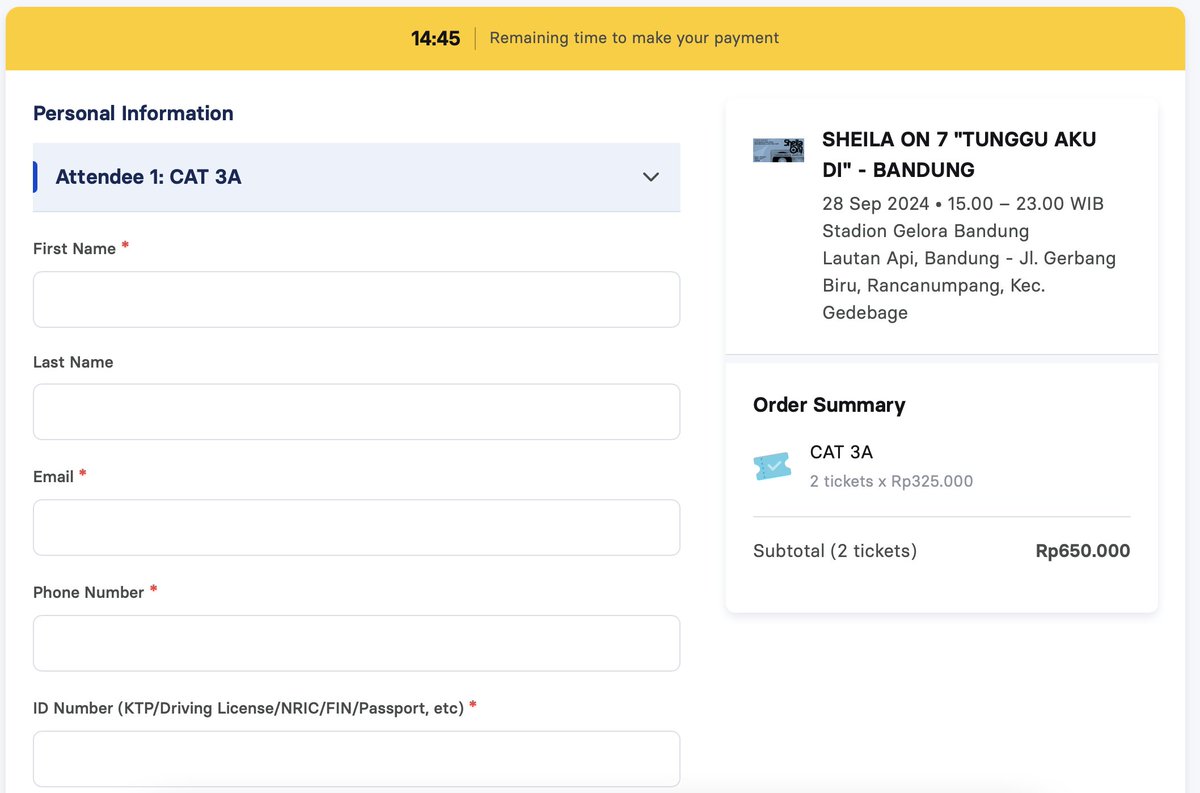The width and height of the screenshot is (1200, 793).
Task: Focus the ID Number input field
Action: coord(357,759)
